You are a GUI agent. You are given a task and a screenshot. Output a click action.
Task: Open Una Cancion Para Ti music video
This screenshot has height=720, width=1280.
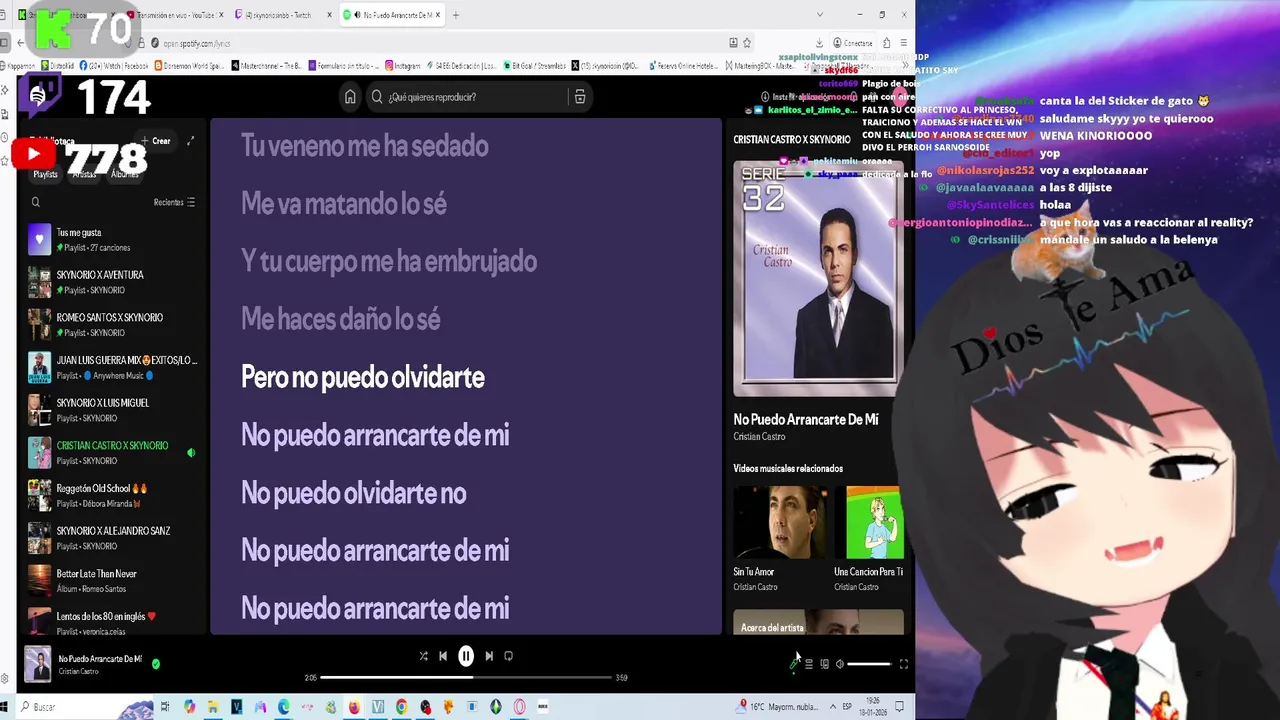coord(870,523)
